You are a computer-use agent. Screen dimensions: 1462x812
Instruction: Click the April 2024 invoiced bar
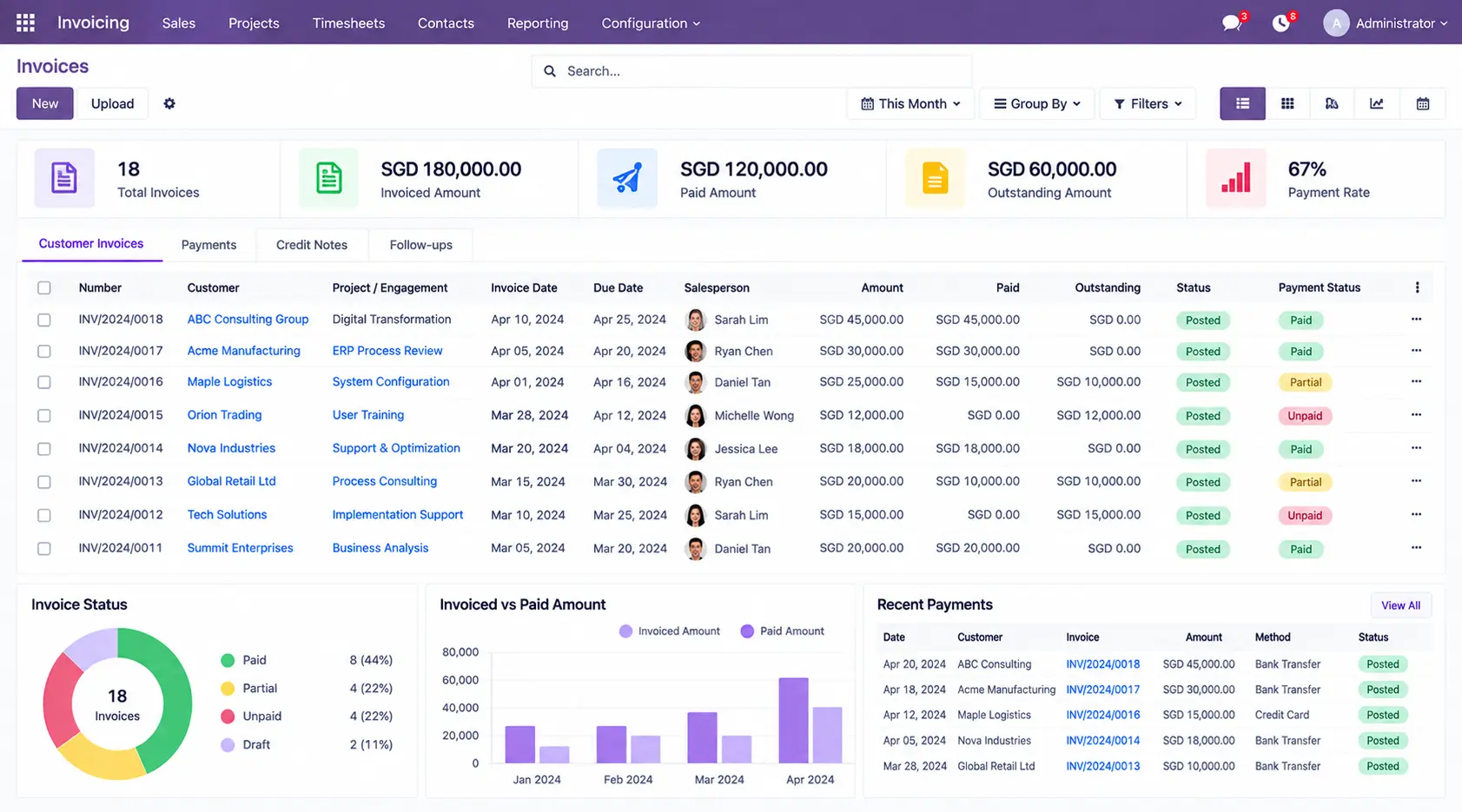[x=794, y=720]
